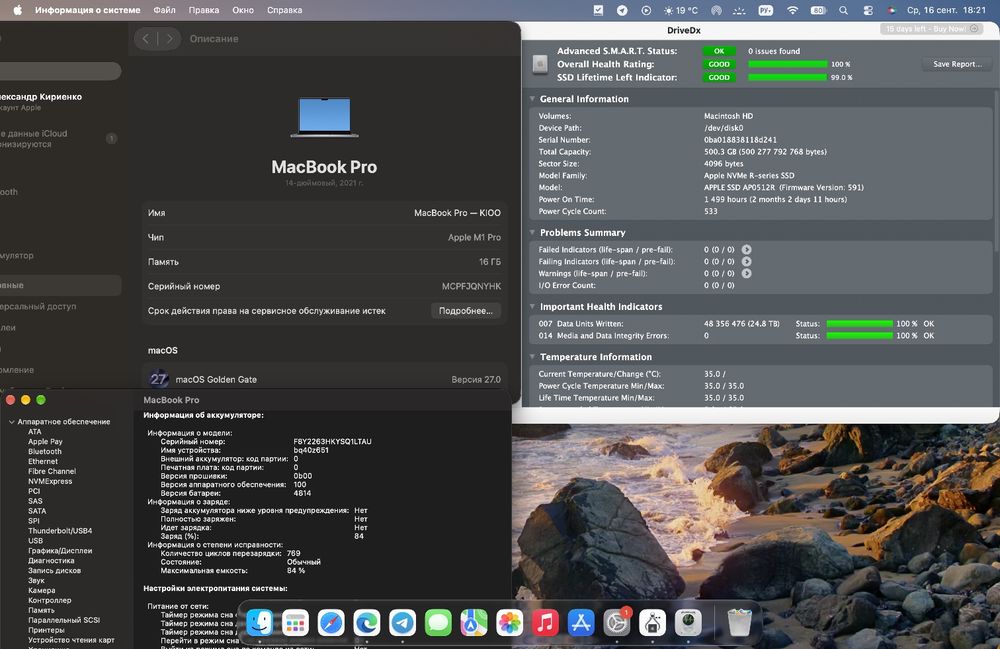Open Control Center in menu bar
Viewport: 1000px width, 649px height.
point(868,10)
